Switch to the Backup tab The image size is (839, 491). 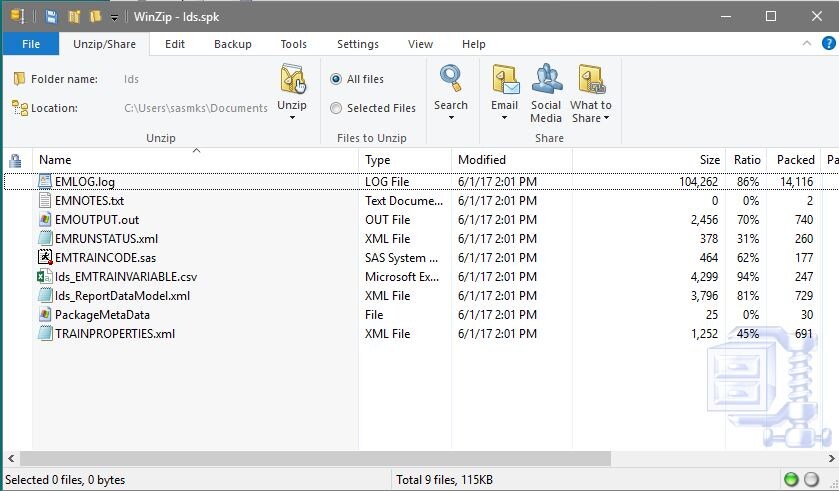coord(232,44)
